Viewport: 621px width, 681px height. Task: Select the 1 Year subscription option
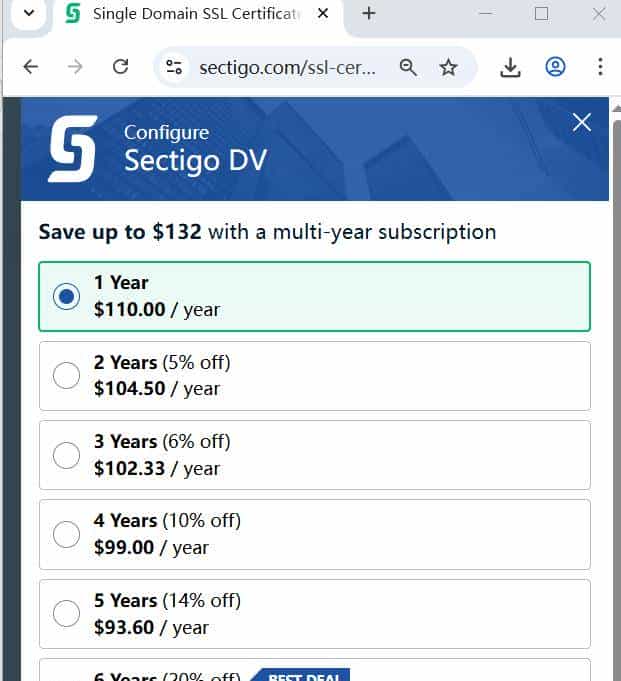[x=66, y=296]
